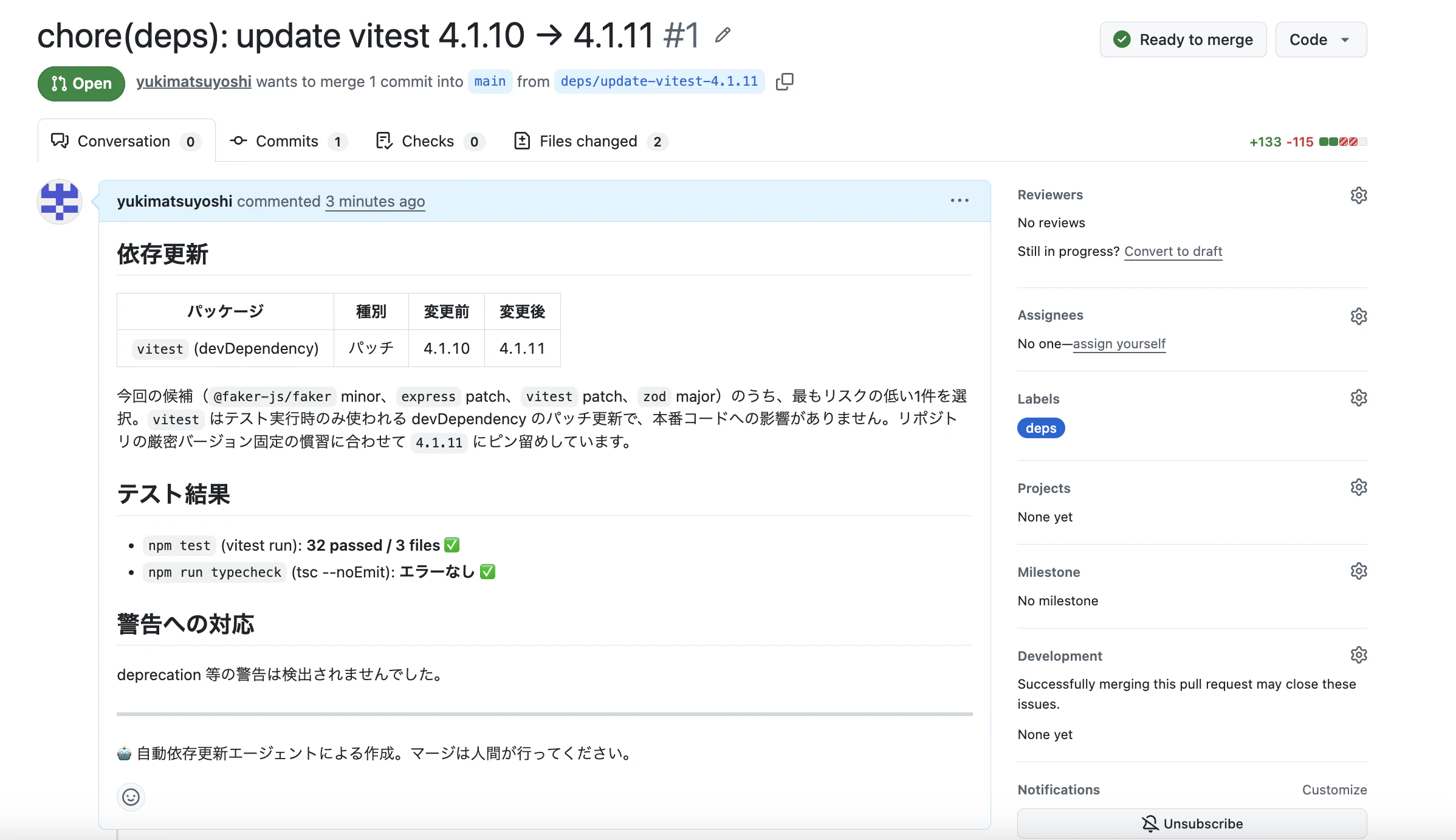Image resolution: width=1456 pixels, height=840 pixels.
Task: Click the No milestone text
Action: [x=1058, y=601]
